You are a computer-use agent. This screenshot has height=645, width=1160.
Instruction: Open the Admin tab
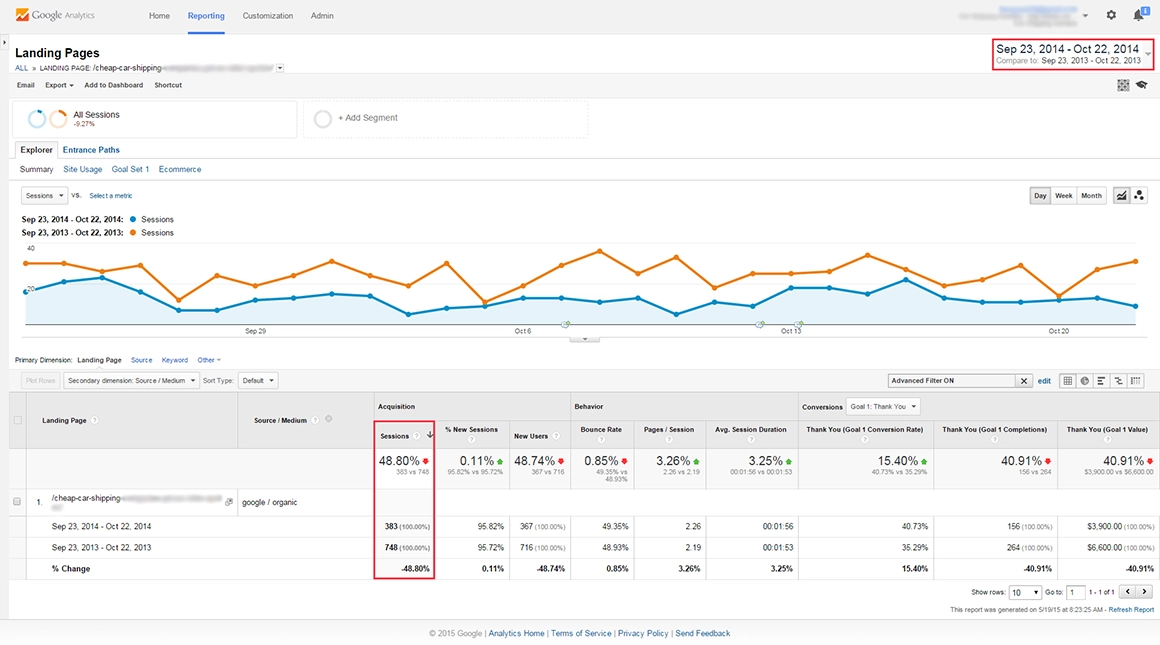tap(322, 16)
